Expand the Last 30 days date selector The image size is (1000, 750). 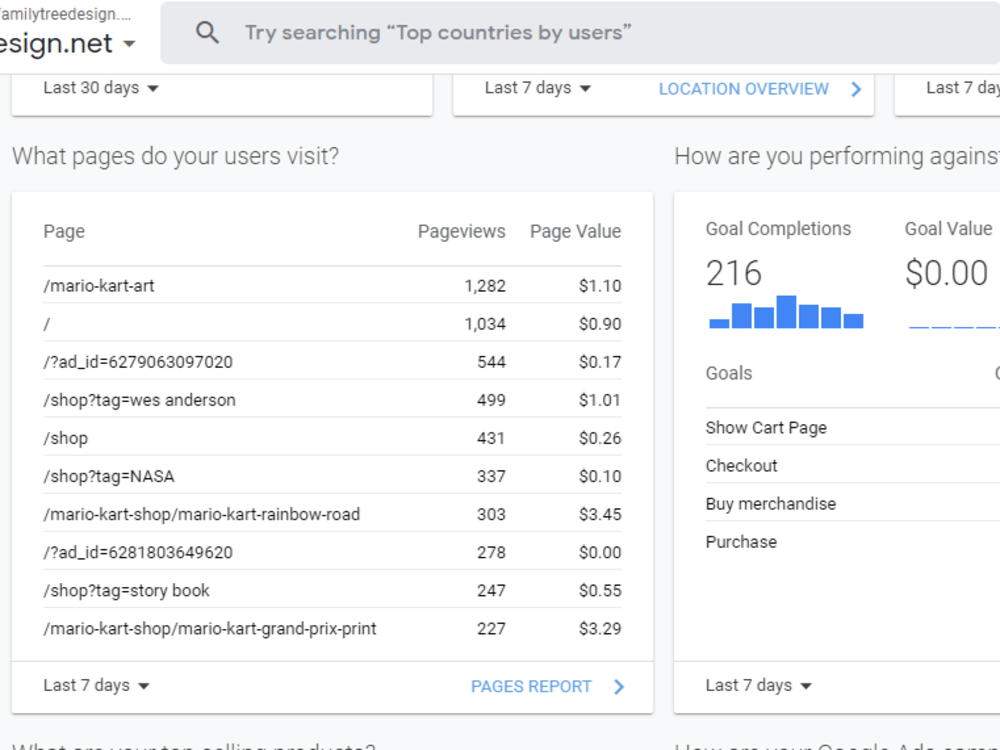pos(101,88)
